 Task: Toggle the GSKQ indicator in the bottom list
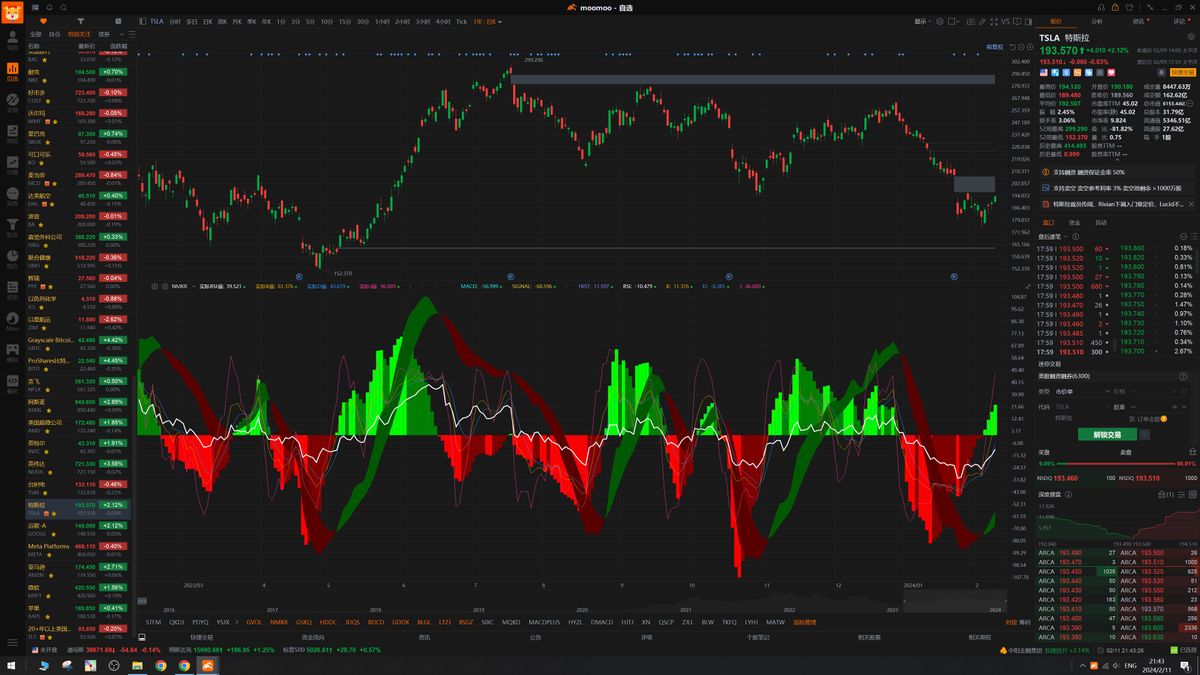click(x=304, y=621)
